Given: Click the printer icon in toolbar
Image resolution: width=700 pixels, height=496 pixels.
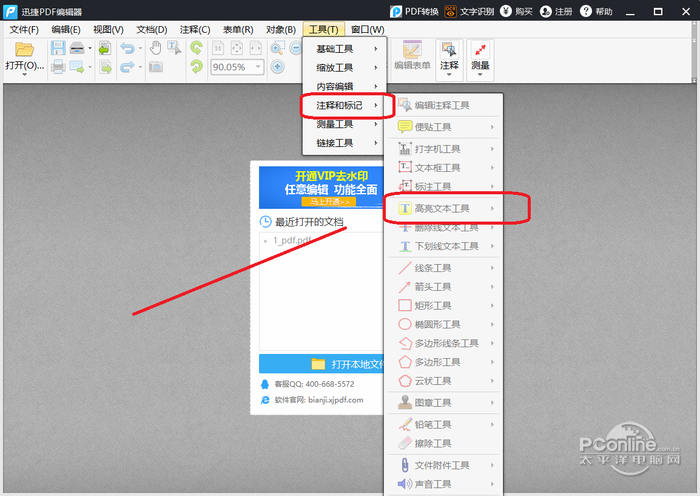Looking at the screenshot, I should coord(58,67).
